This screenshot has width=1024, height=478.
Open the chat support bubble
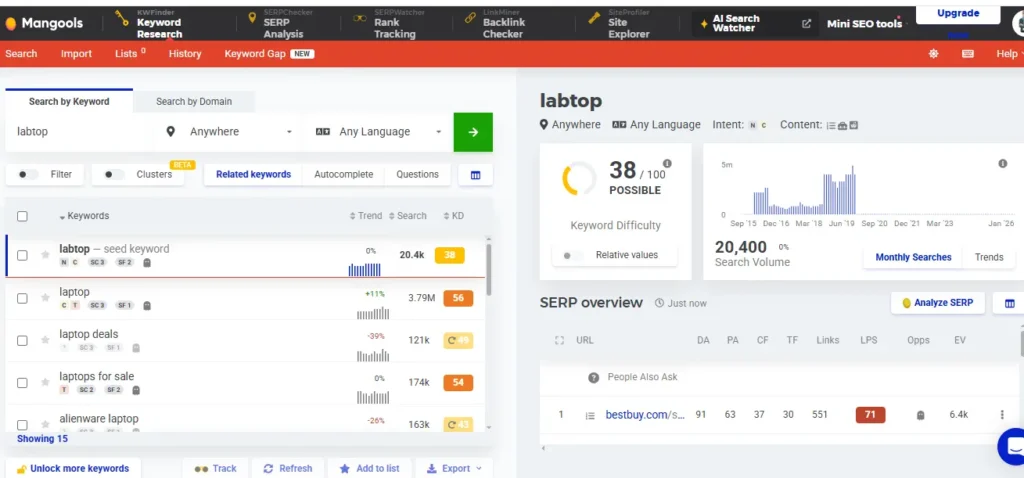[x=1013, y=446]
